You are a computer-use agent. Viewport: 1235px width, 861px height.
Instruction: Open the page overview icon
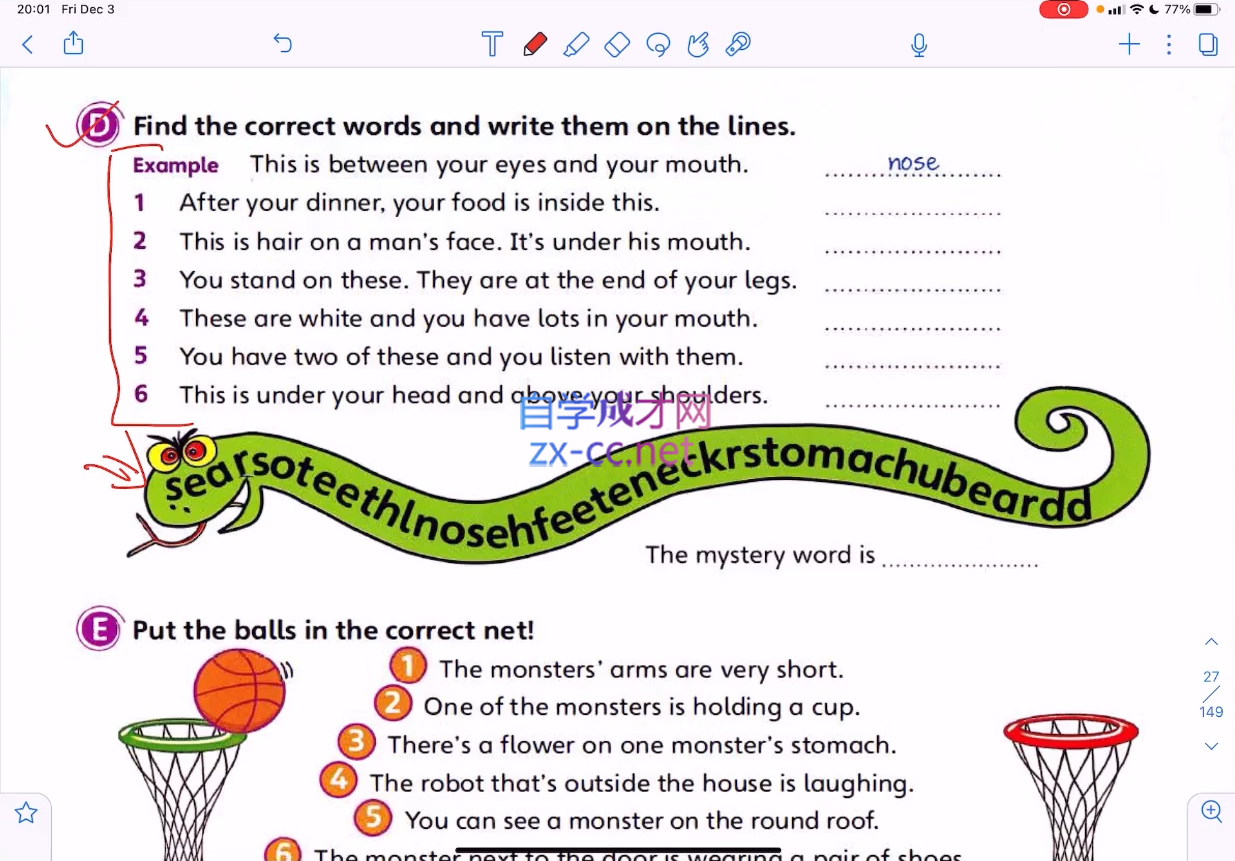(x=1208, y=44)
